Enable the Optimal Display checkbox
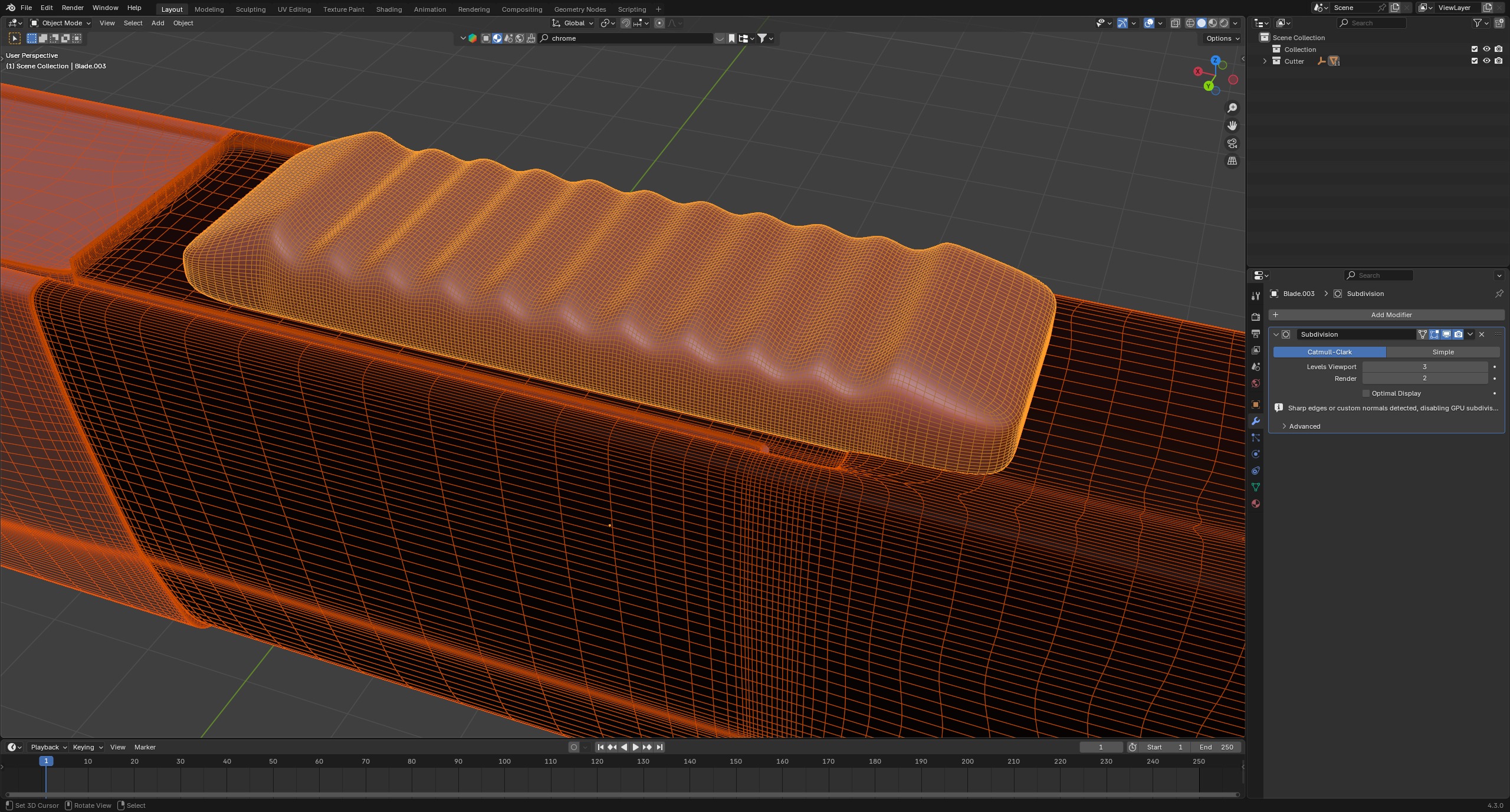 (x=1366, y=393)
